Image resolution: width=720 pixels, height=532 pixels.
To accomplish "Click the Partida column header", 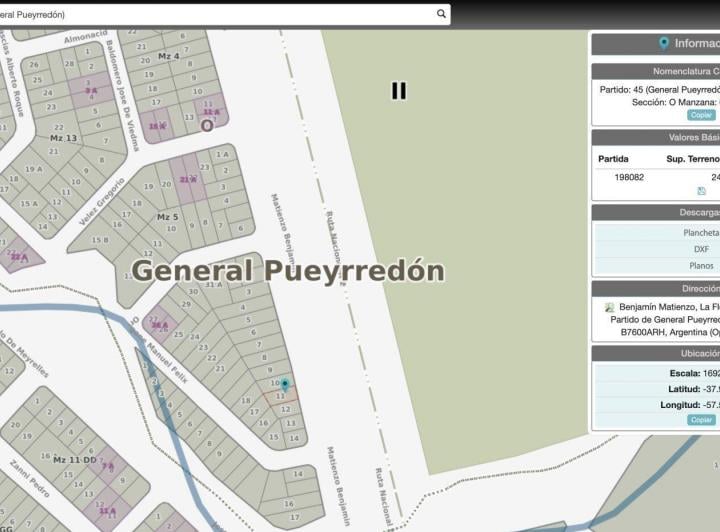I will 613,159.
